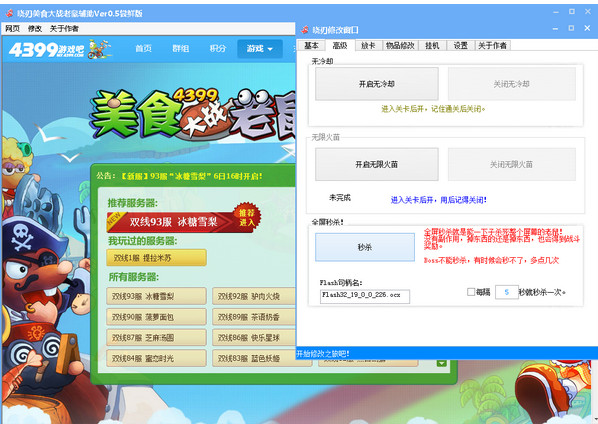The width and height of the screenshot is (598, 424).
Task: Switch to the 放卡 tab
Action: 368,45
